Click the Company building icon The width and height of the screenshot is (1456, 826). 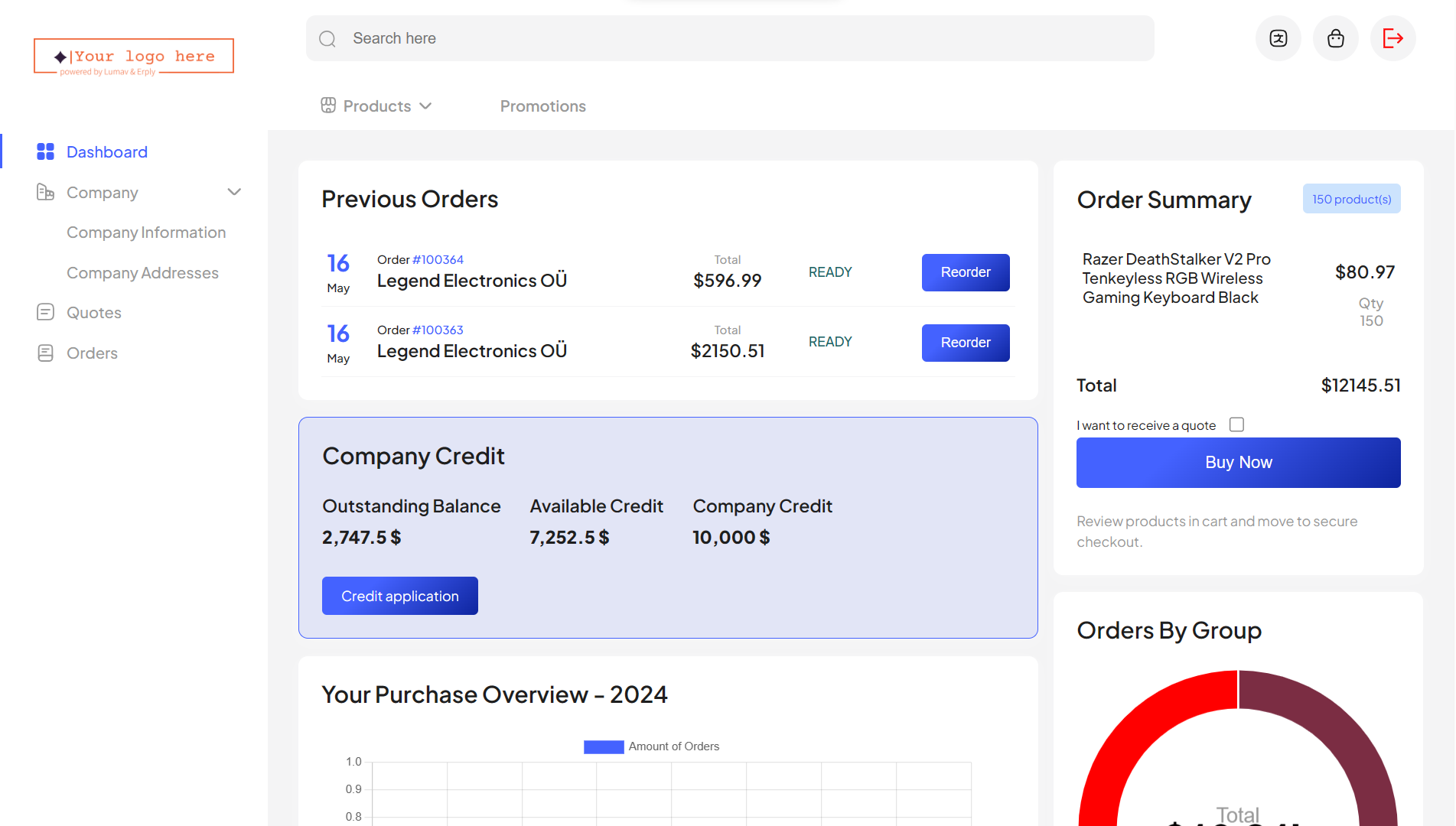pyautogui.click(x=45, y=192)
